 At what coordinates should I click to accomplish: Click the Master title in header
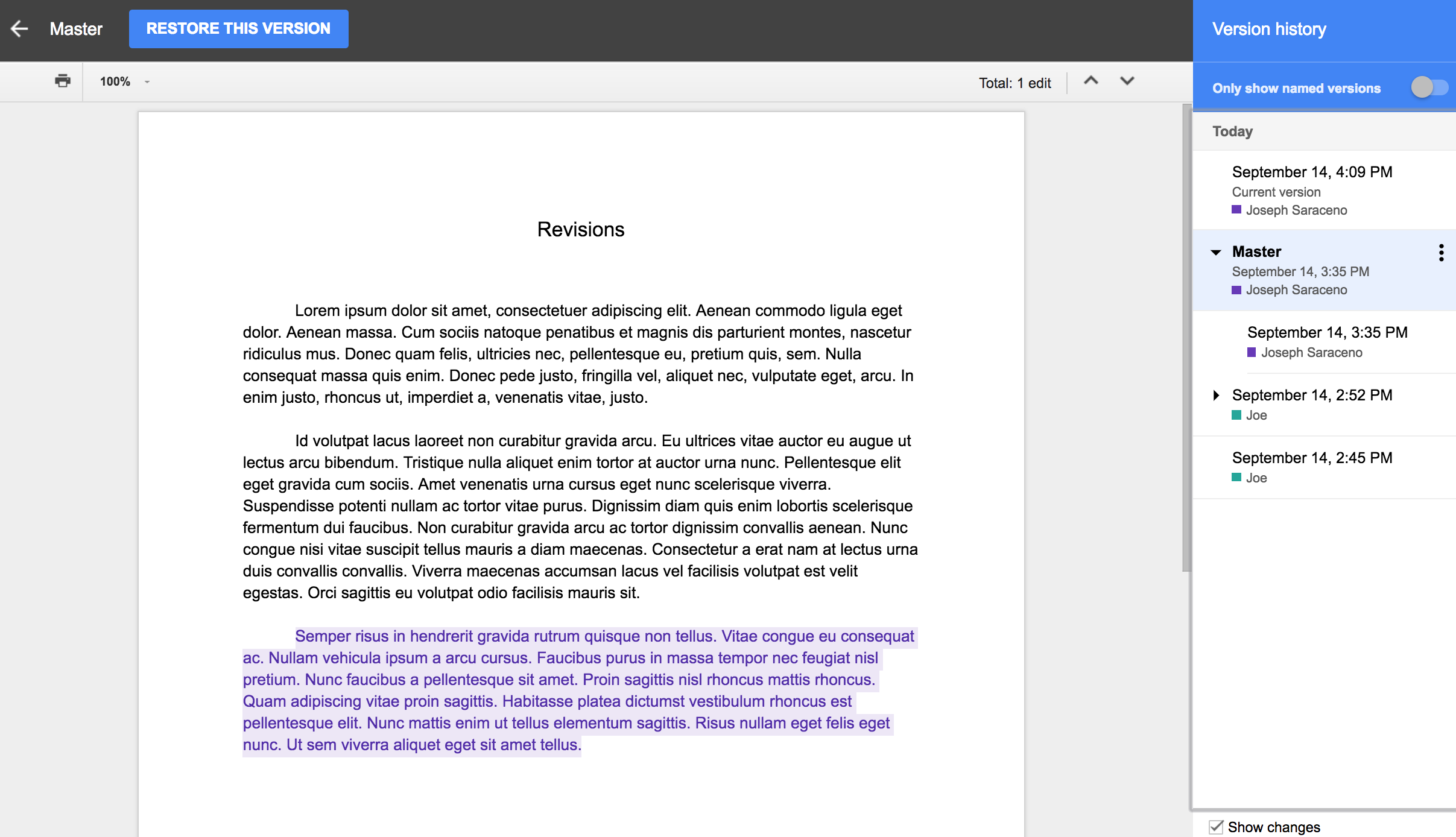(76, 29)
